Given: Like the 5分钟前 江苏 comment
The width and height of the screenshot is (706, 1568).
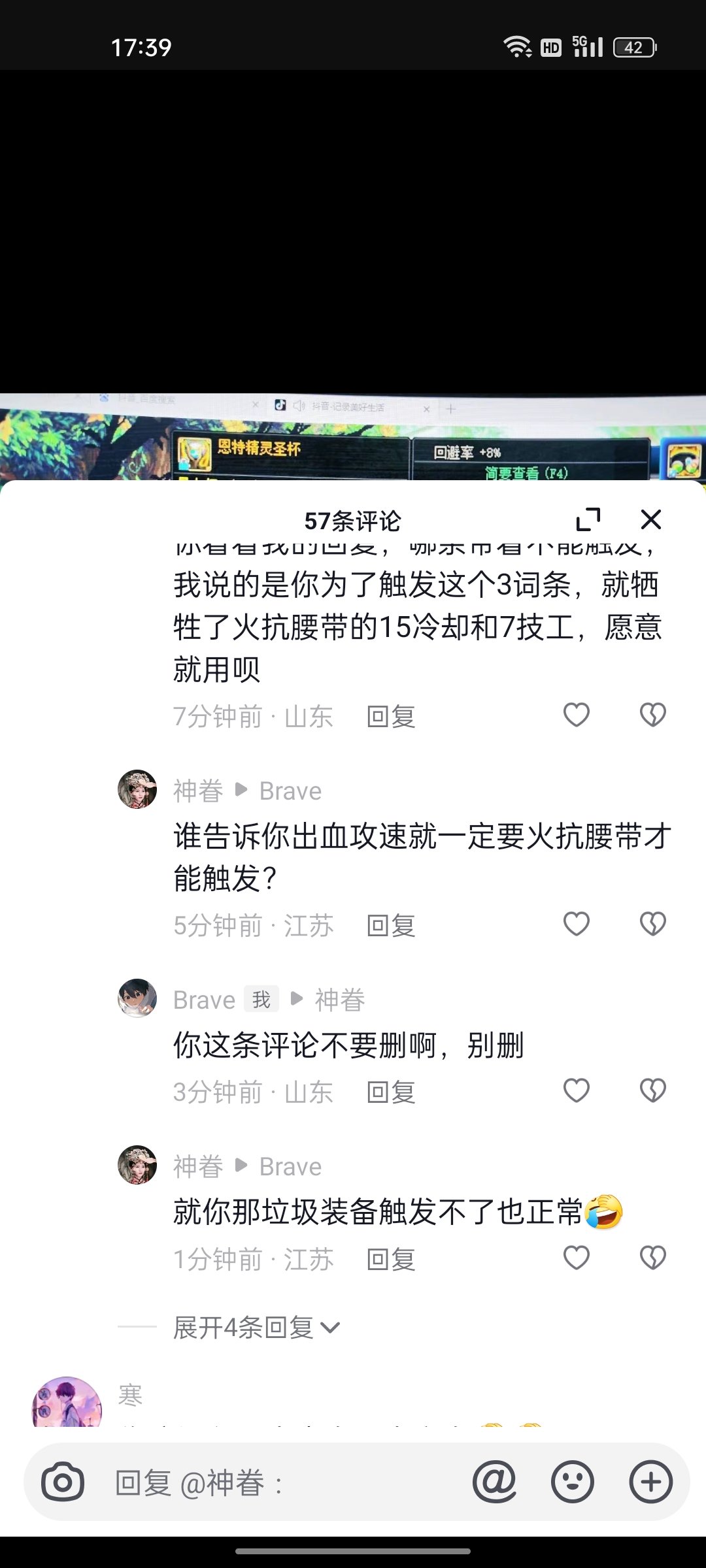Looking at the screenshot, I should tap(577, 924).
